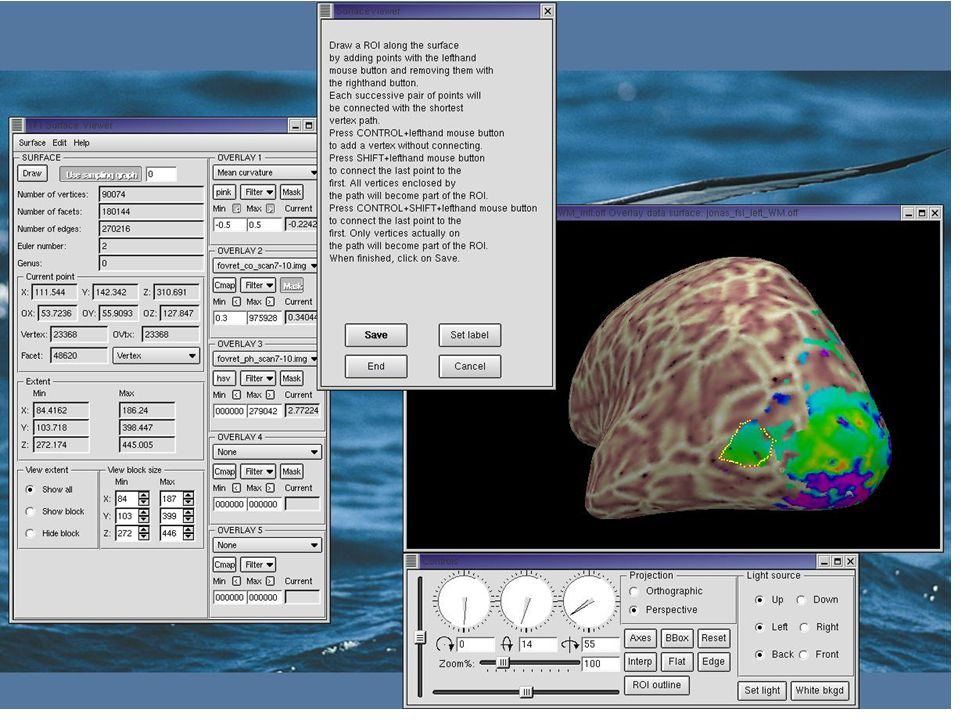960x720 pixels.
Task: Toggle the Use sampling graph button
Action: pyautogui.click(x=101, y=174)
